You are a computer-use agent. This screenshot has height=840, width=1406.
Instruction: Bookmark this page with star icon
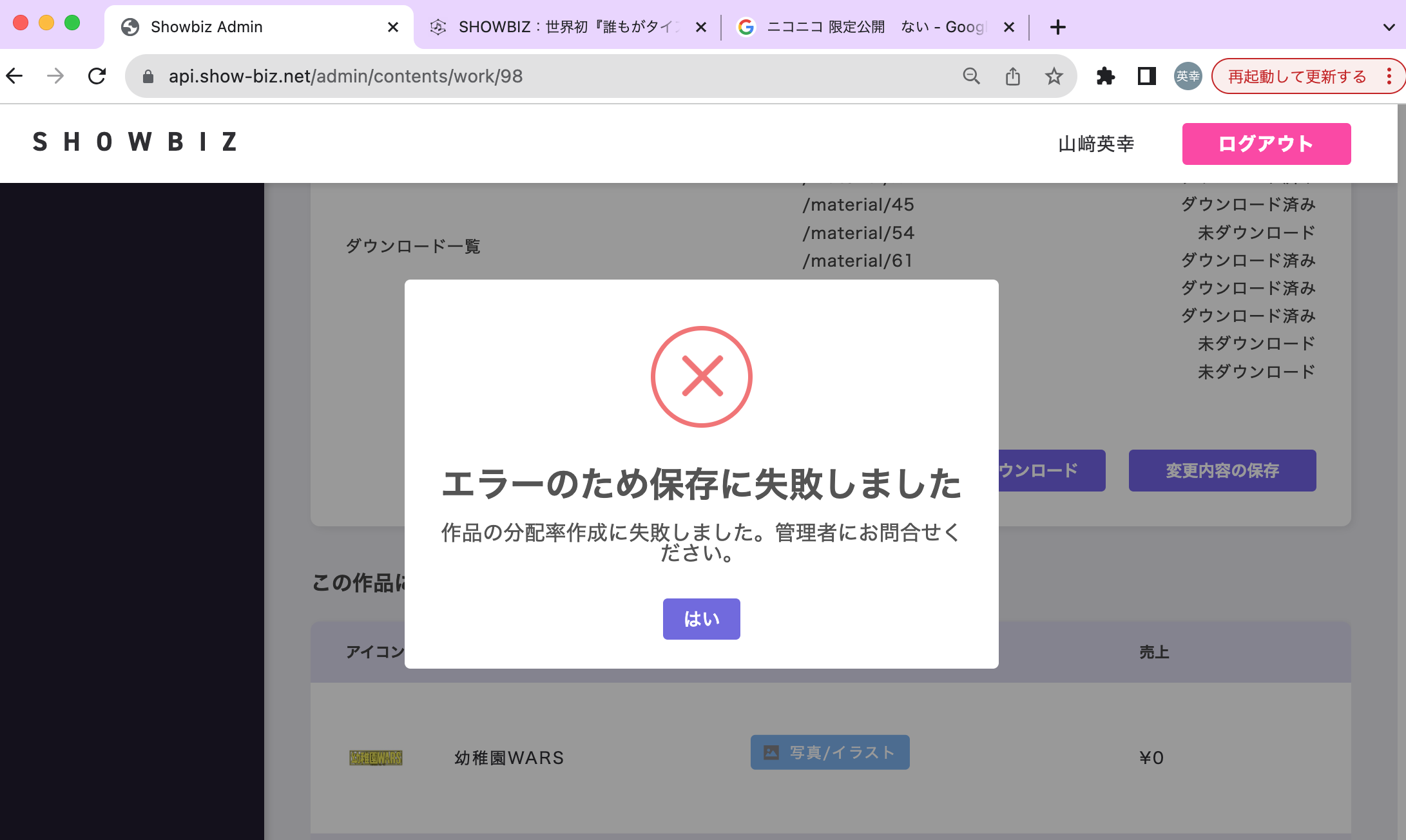(x=1054, y=76)
